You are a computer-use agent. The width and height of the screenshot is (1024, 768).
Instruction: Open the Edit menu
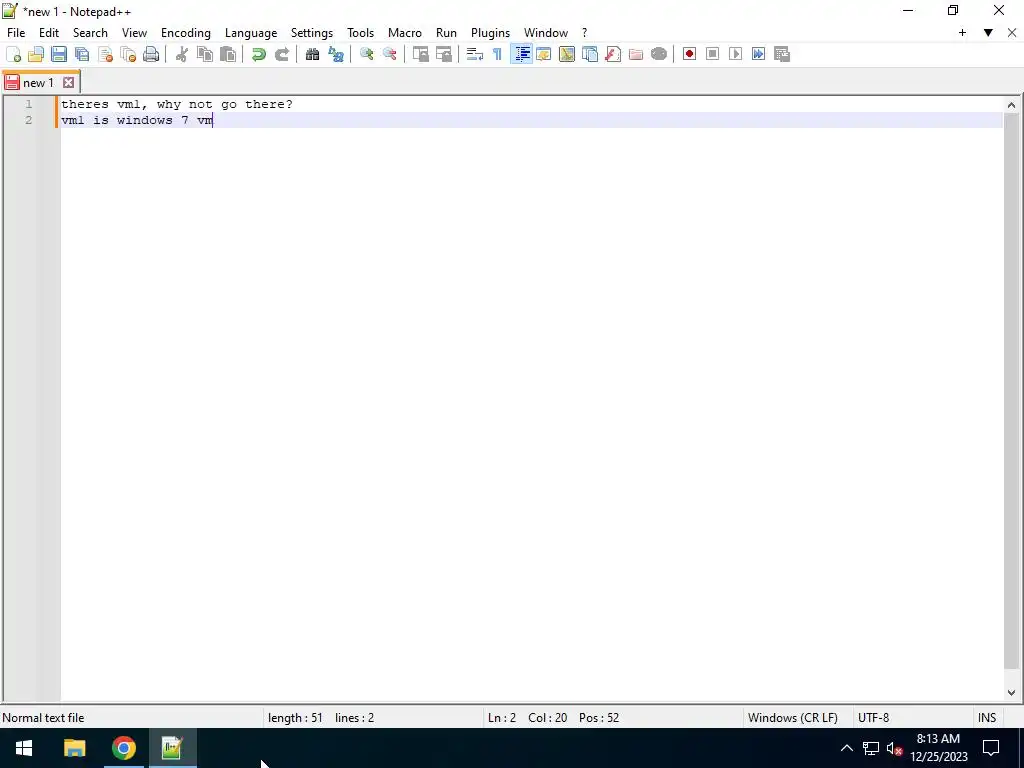pos(49,33)
